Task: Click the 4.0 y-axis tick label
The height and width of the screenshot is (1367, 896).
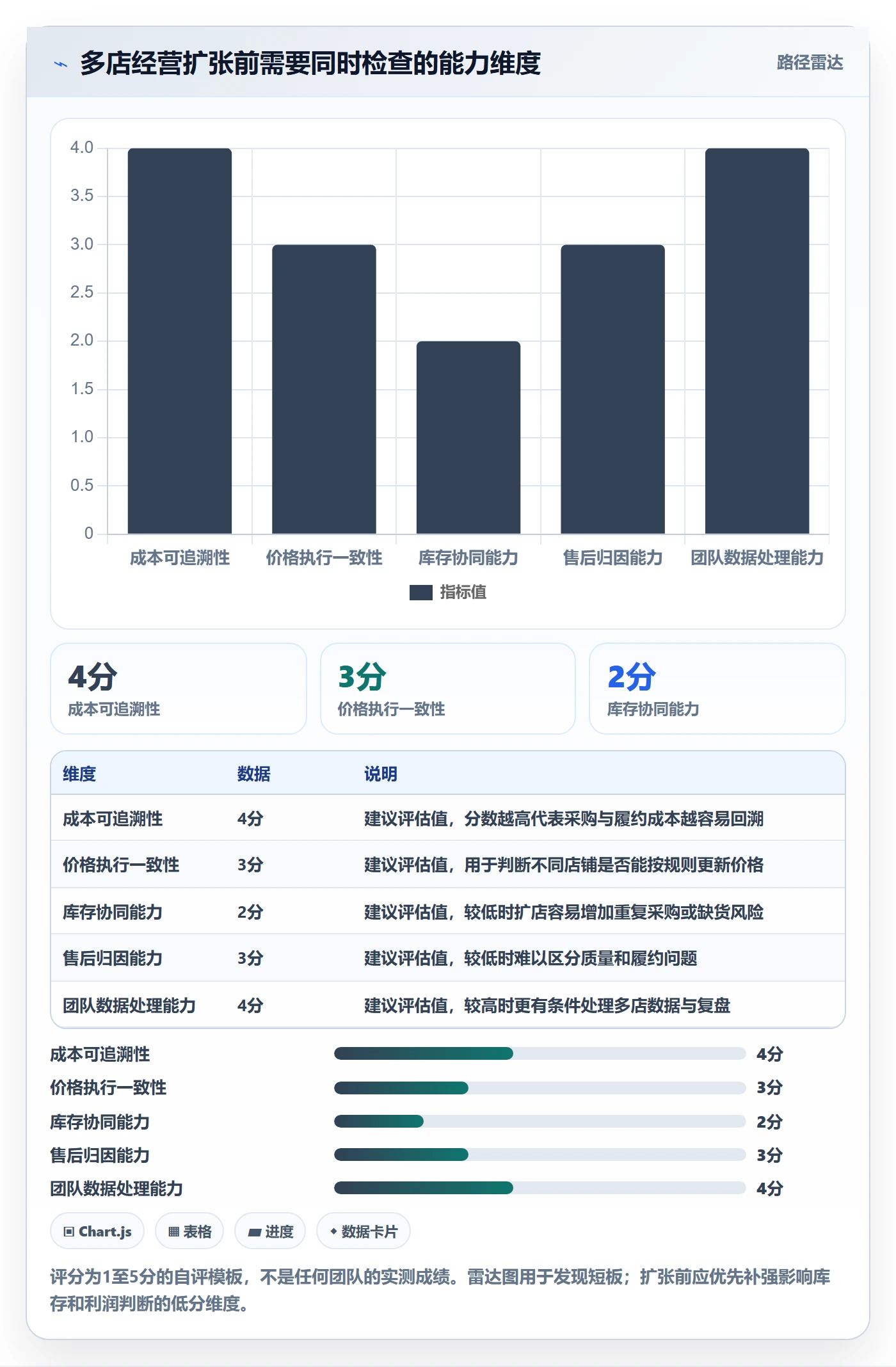Action: (82, 148)
